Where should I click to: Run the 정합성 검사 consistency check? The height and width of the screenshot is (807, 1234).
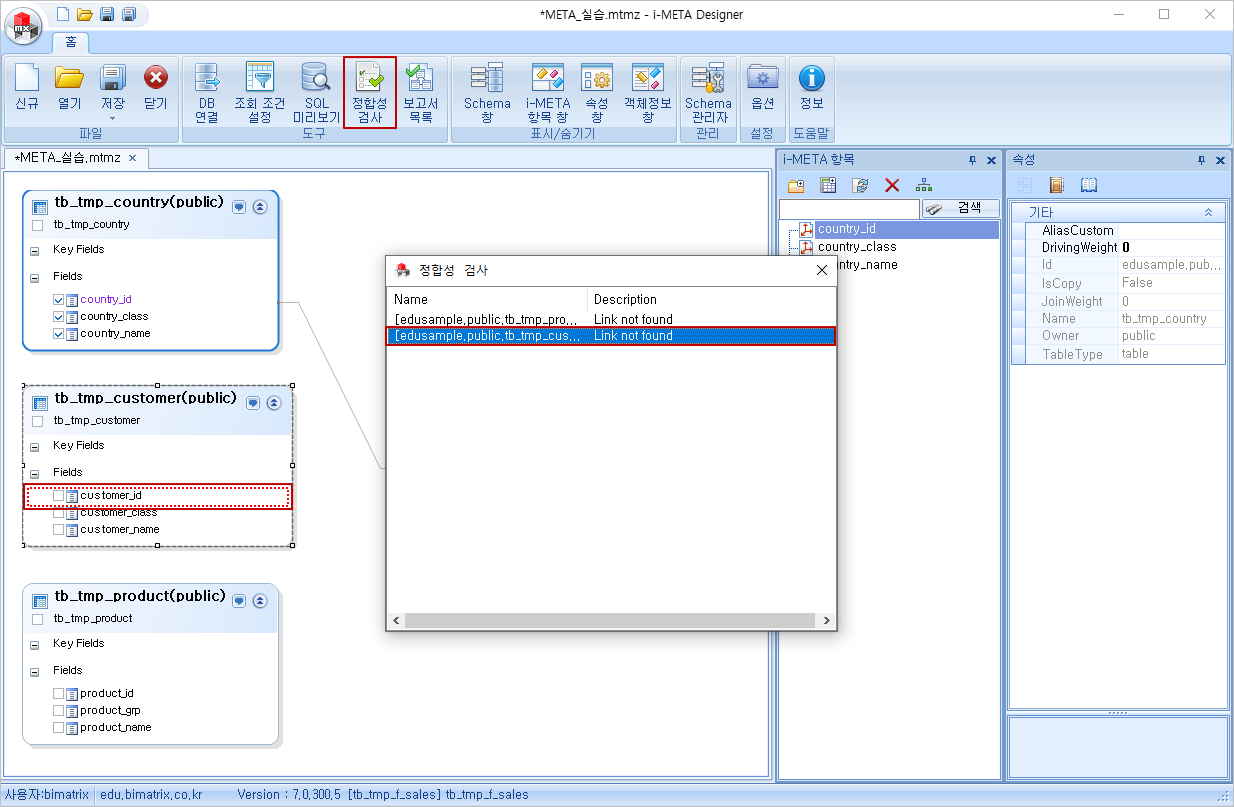370,92
